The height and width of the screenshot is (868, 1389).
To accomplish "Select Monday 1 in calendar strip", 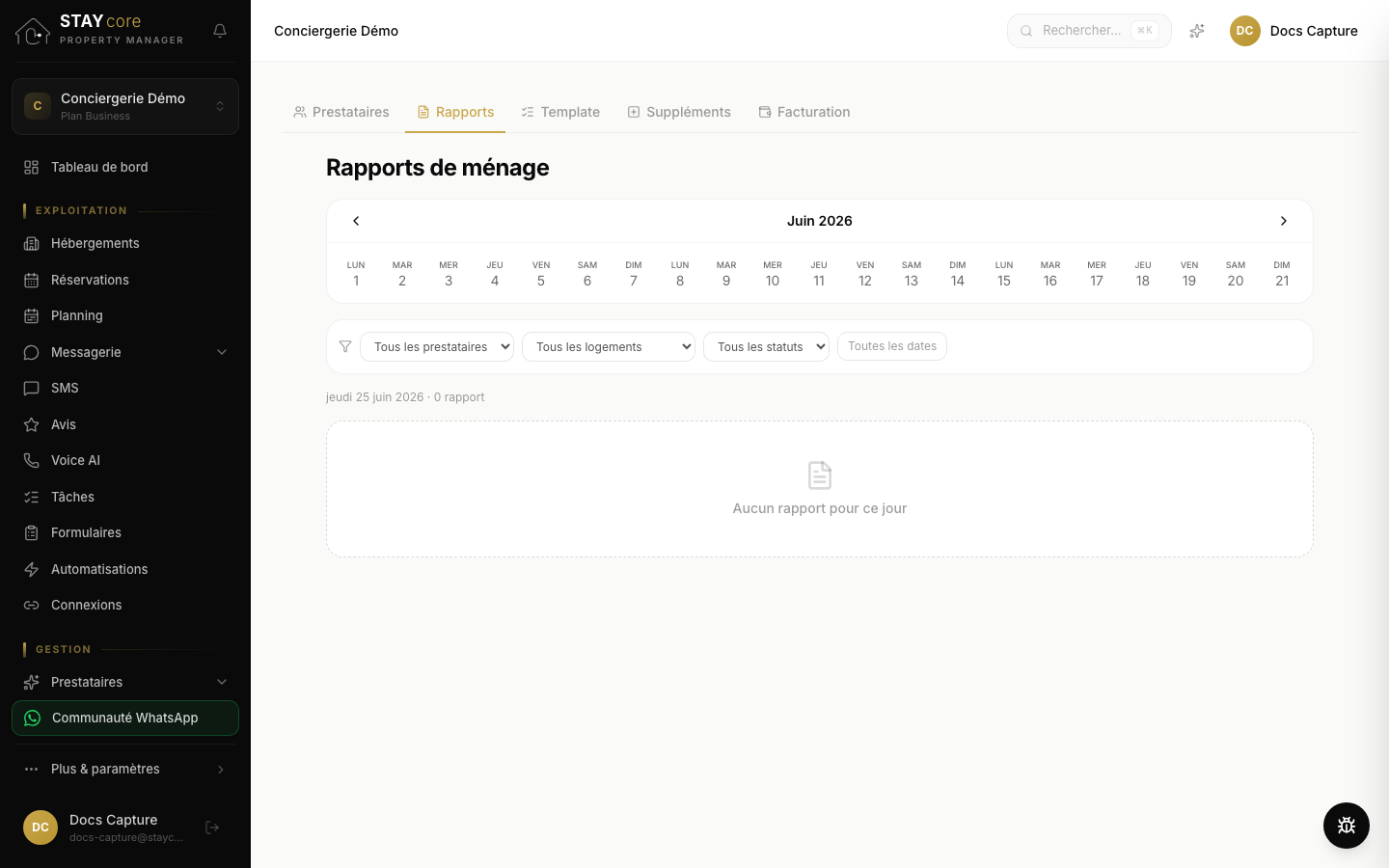I will (356, 274).
